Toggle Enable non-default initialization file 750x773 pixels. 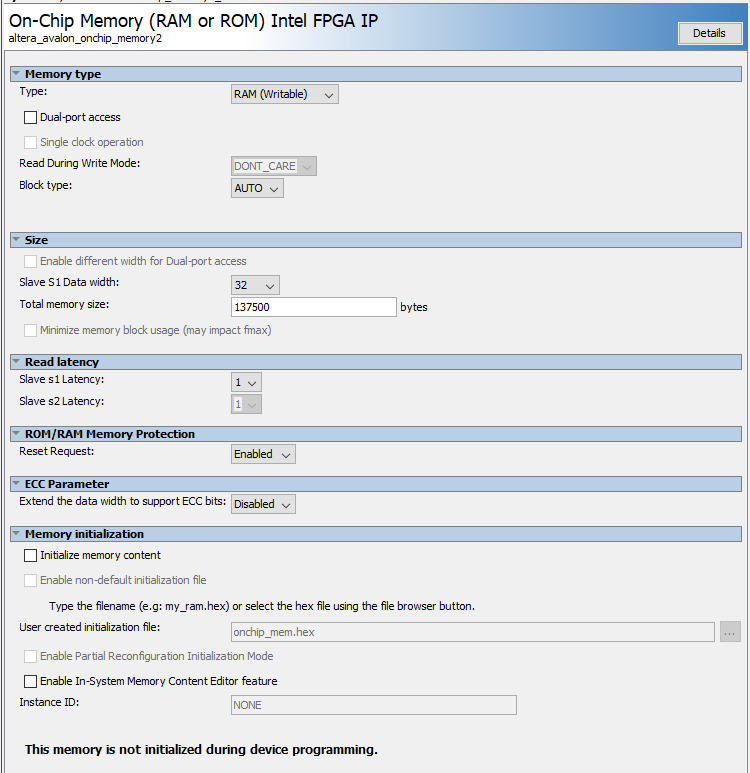coord(31,580)
